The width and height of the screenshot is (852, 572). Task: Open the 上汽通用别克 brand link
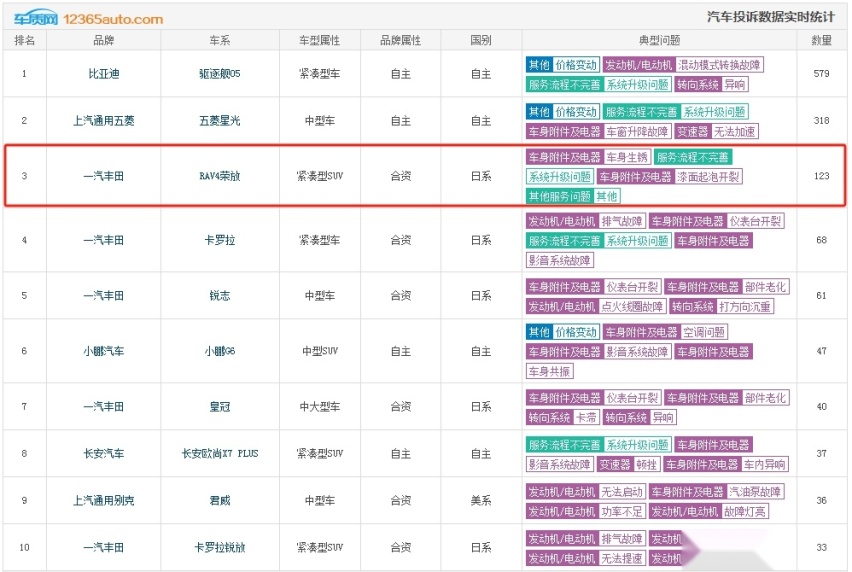pyautogui.click(x=103, y=500)
